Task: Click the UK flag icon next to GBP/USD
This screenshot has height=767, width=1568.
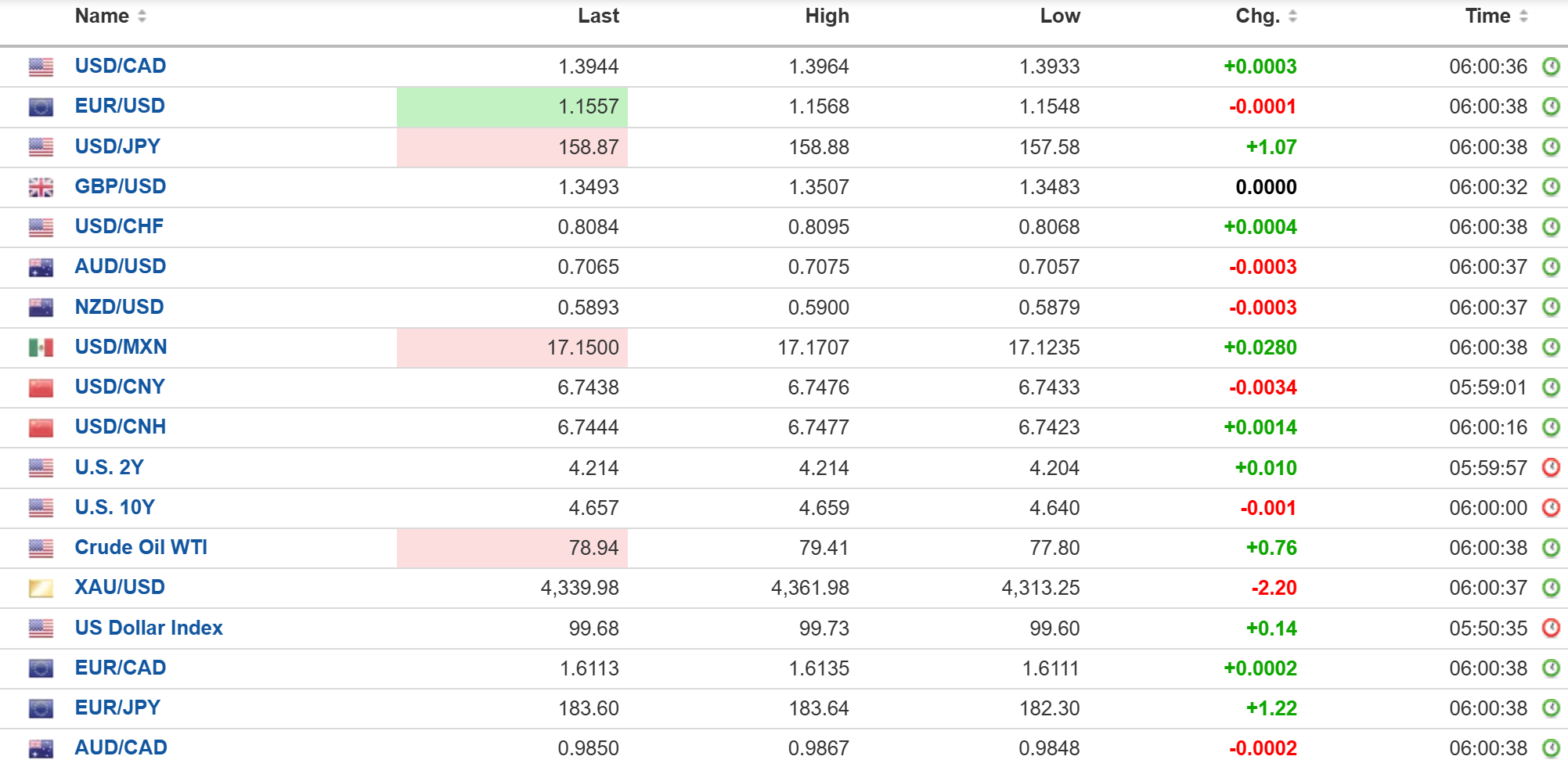Action: click(x=41, y=187)
